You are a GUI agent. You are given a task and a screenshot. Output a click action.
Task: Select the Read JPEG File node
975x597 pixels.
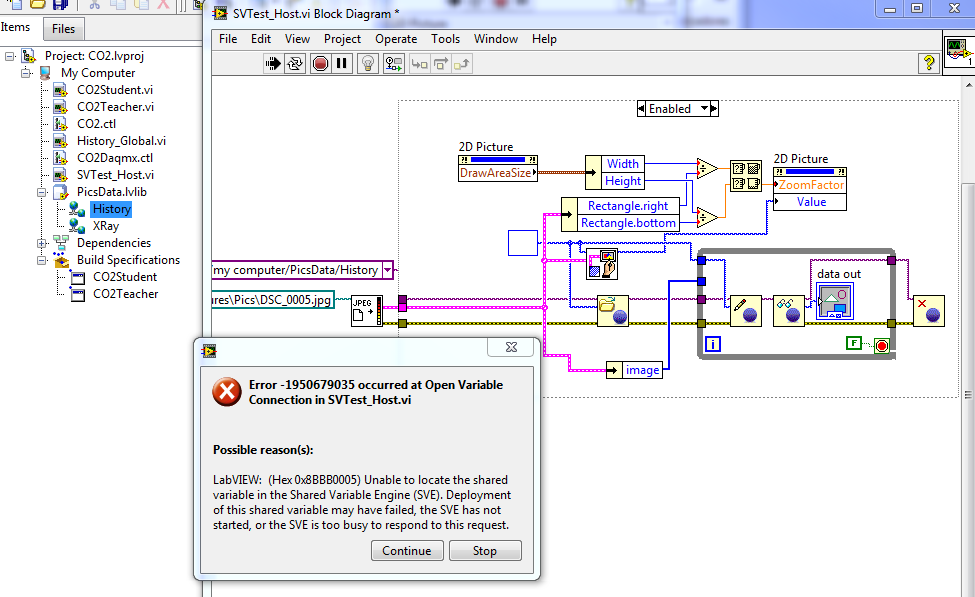(x=367, y=310)
